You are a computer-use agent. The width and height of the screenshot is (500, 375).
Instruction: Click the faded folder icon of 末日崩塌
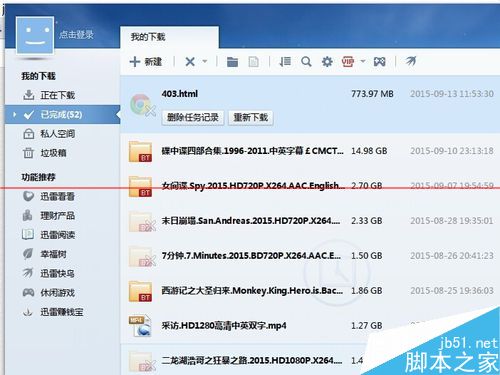pos(142,222)
